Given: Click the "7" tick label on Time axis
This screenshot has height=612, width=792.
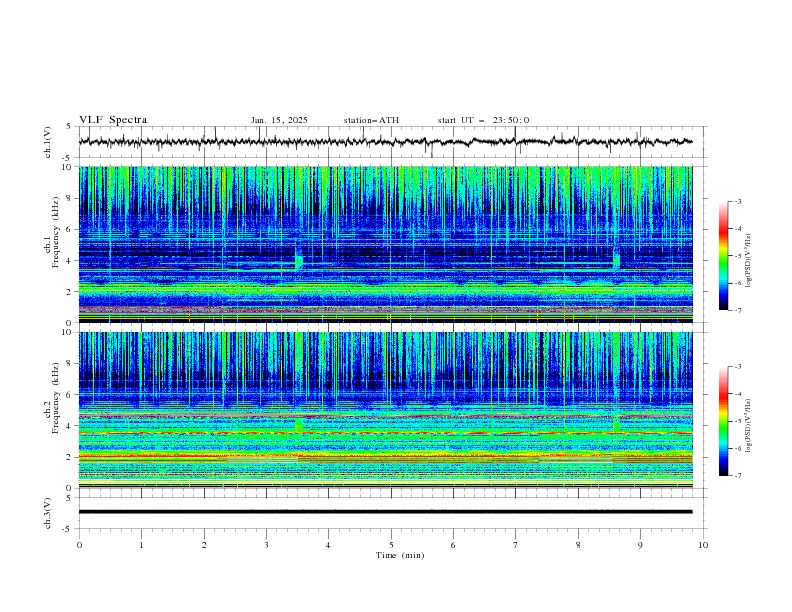Looking at the screenshot, I should click(515, 545).
